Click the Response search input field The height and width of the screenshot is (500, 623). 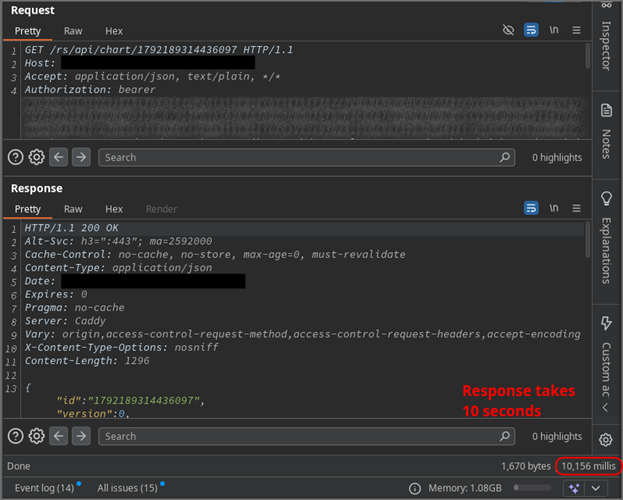(300, 436)
